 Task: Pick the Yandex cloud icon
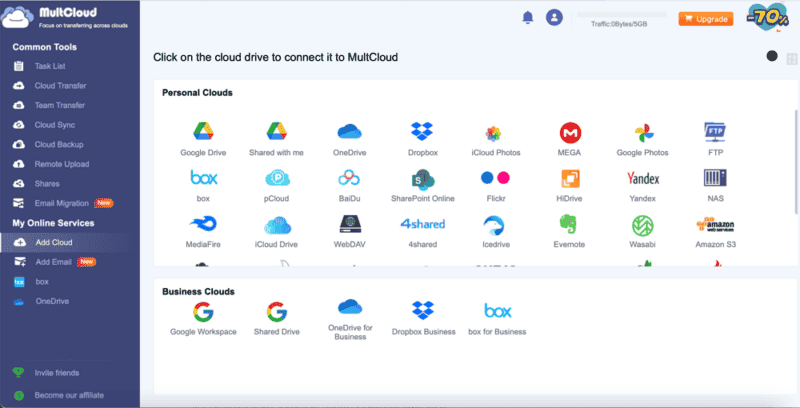click(x=643, y=178)
